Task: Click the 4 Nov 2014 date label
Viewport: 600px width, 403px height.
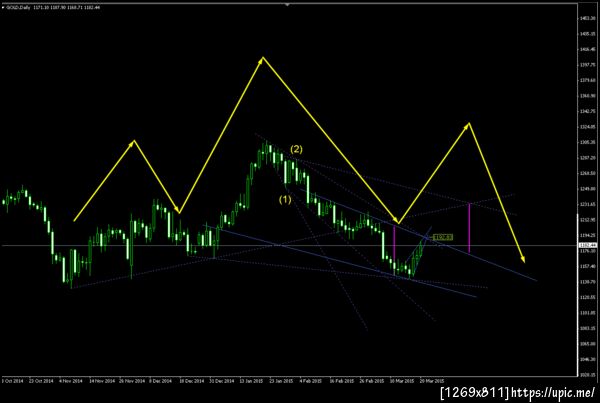Action: coord(71,381)
